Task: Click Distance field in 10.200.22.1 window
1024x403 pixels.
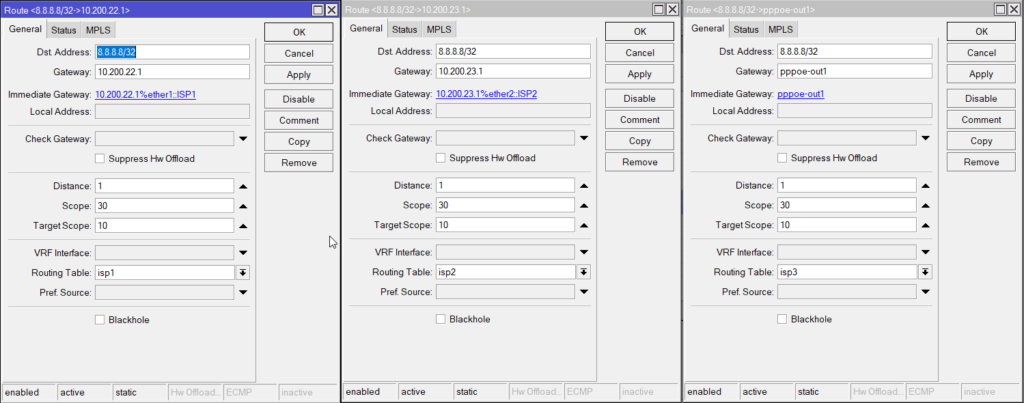Action: 165,186
